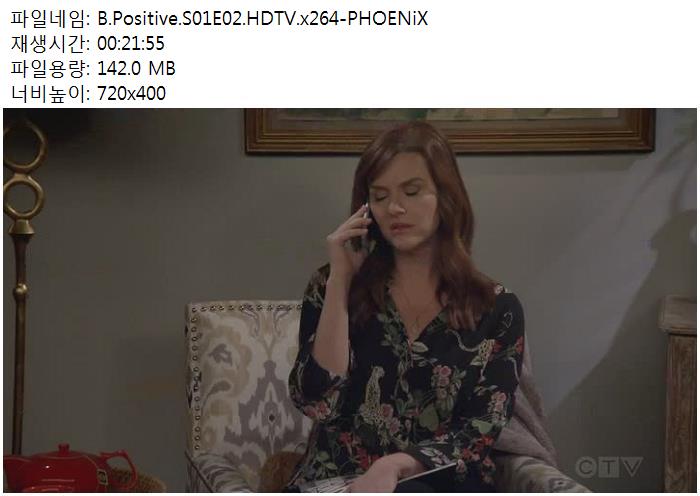Select the filename text B.Positive.S01E02.HDTV.x264-PHOENiX
This screenshot has height=496, width=700.
262,19
